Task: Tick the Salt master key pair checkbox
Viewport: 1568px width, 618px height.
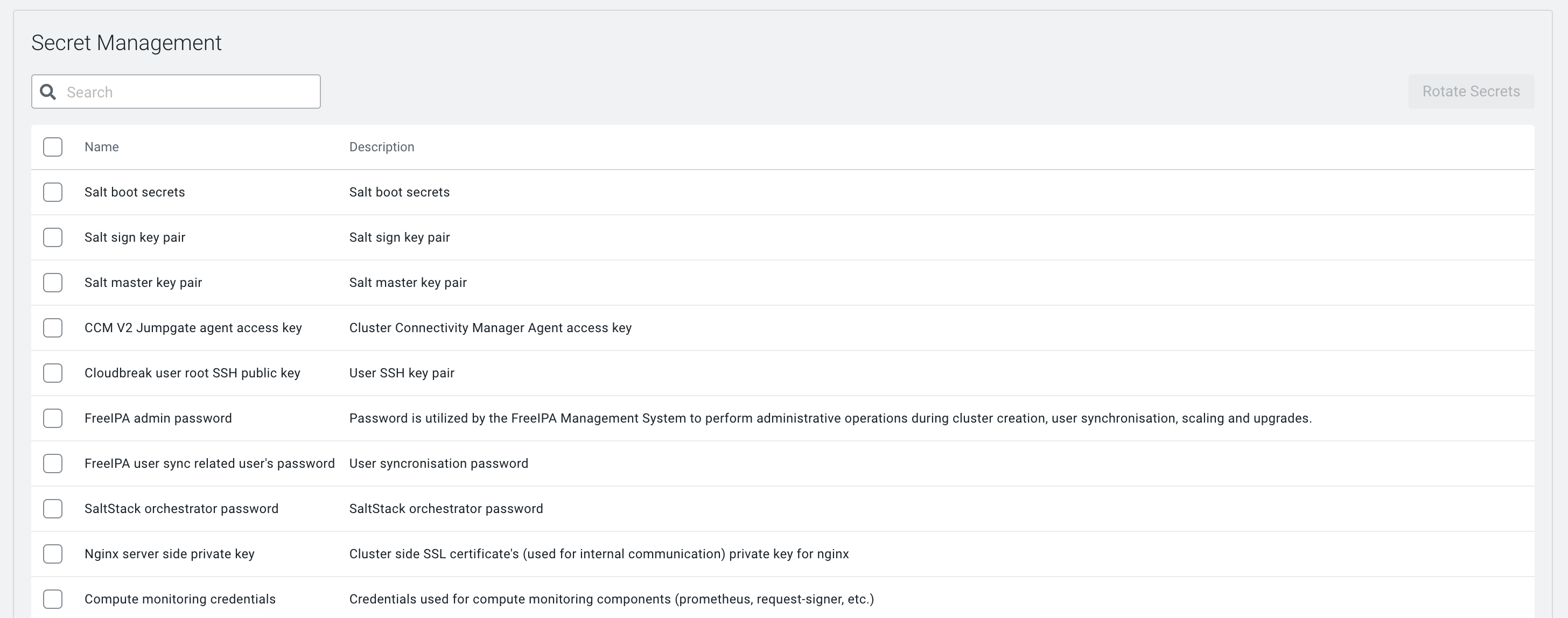Action: 53,282
